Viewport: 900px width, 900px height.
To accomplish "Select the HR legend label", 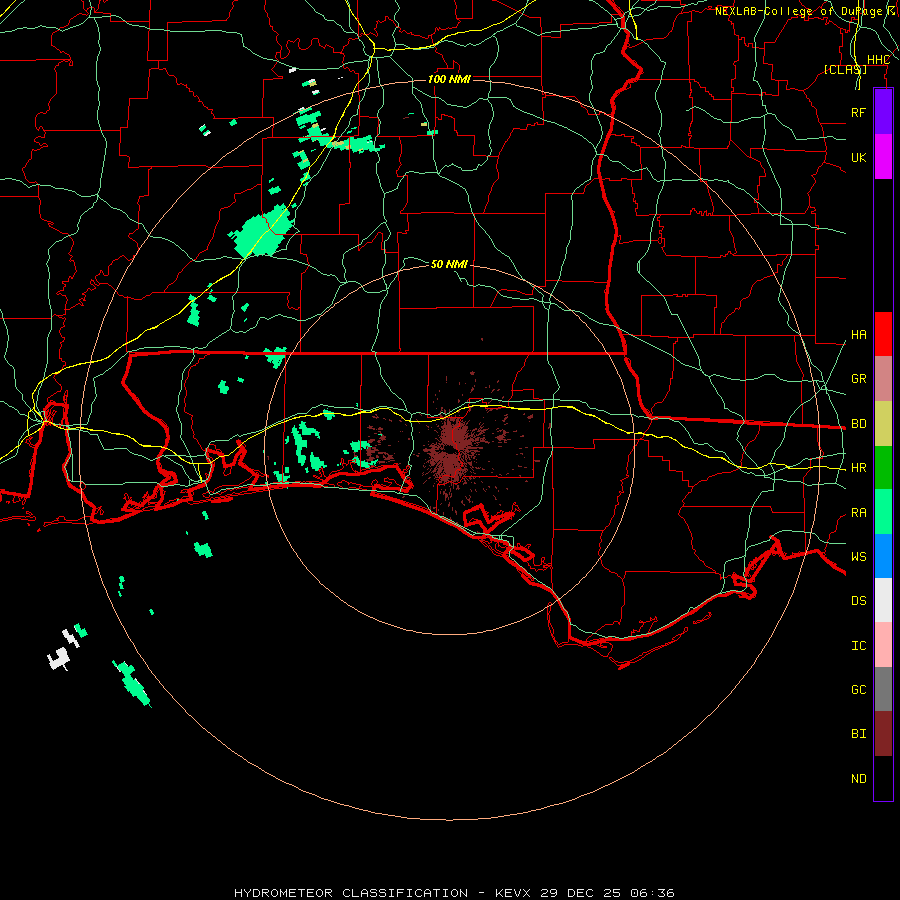I will coord(858,468).
